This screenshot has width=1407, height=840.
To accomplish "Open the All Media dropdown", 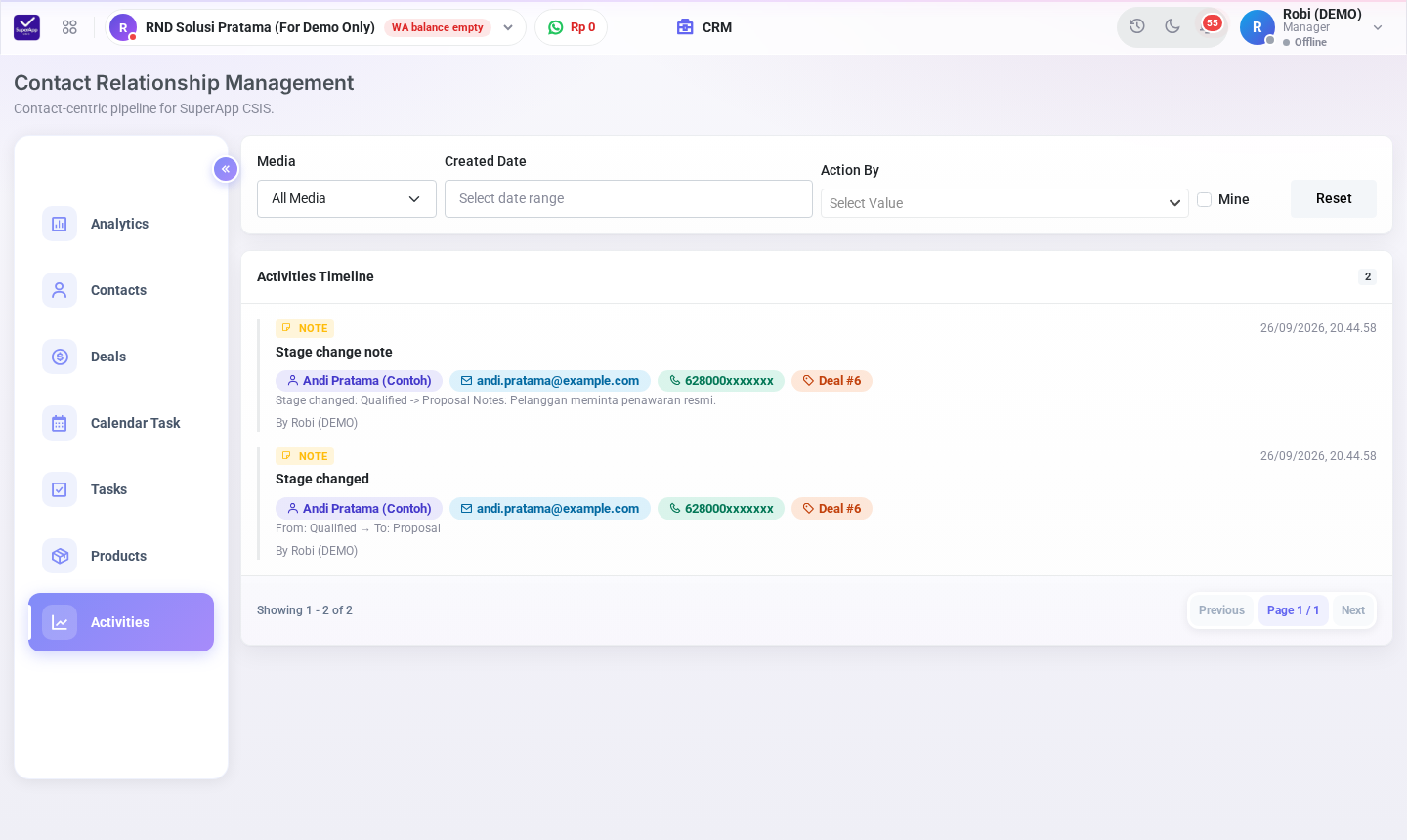I will 347,198.
